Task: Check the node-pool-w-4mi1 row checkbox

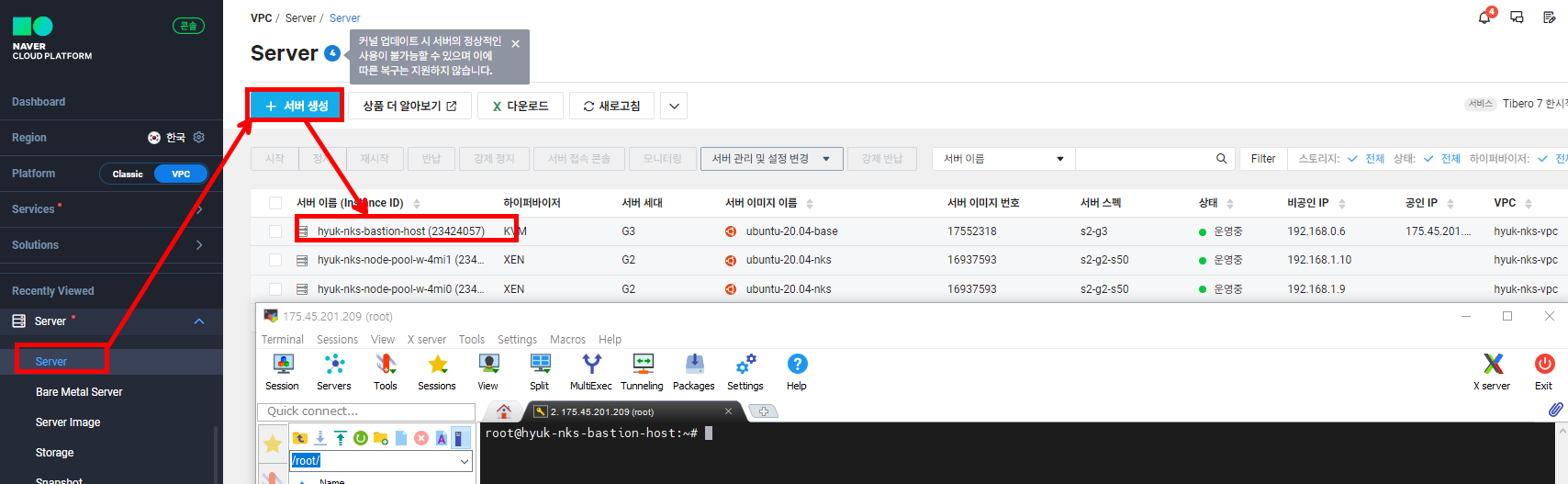Action: pyautogui.click(x=275, y=260)
